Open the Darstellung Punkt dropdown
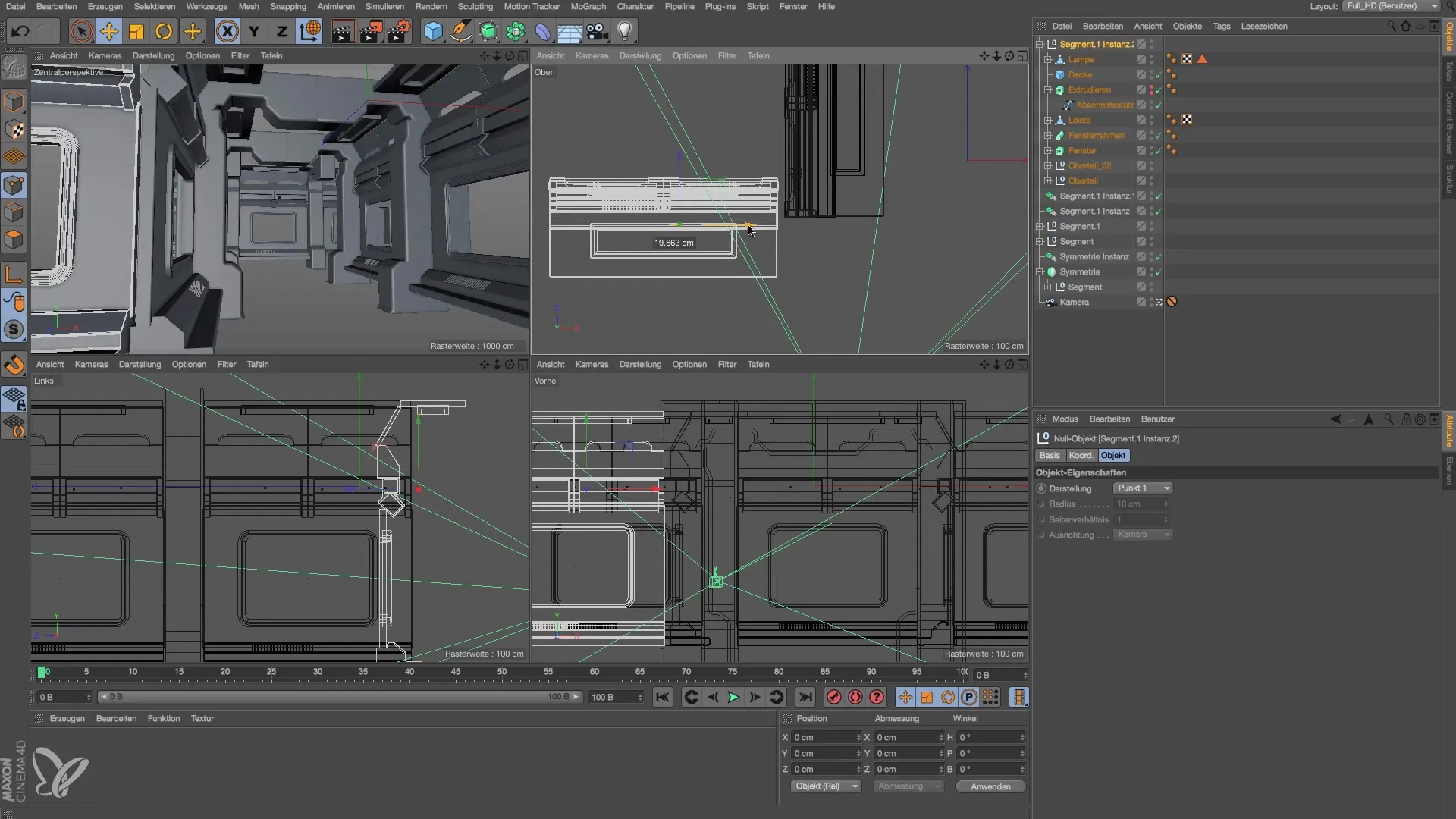 coord(1143,488)
